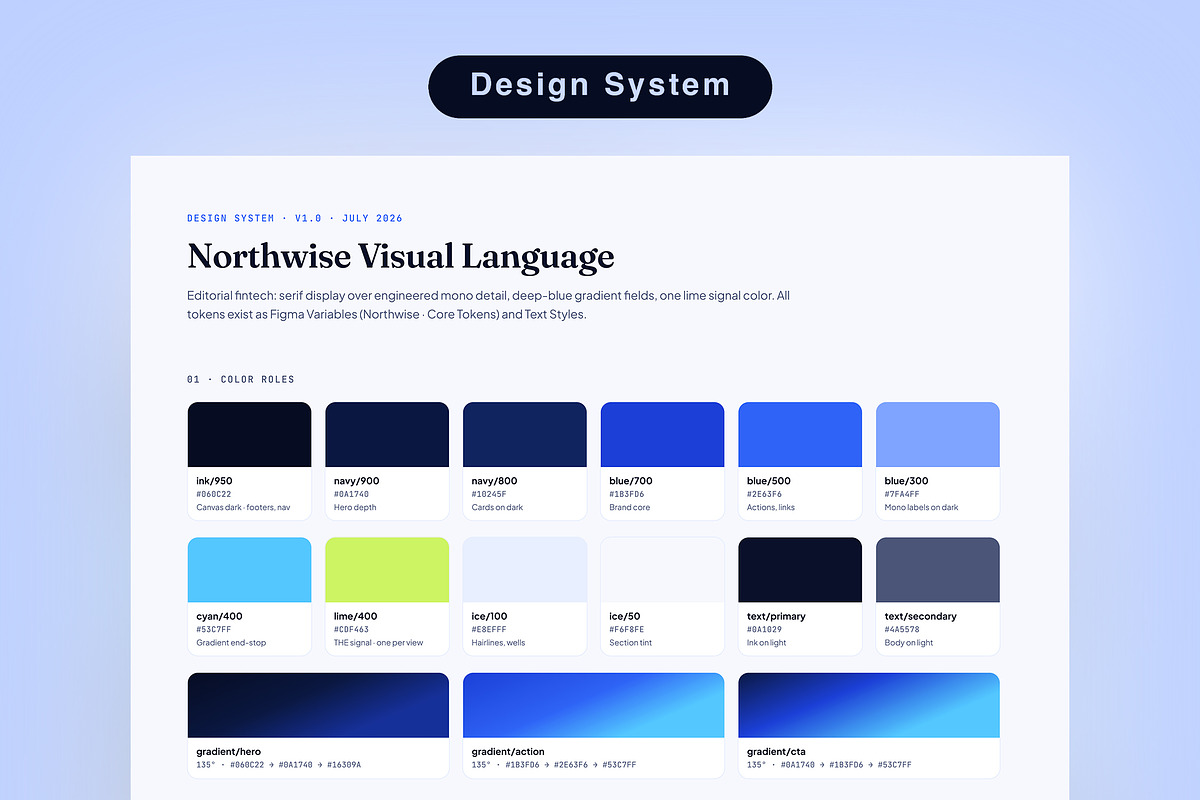Pick the blue/500 color swatch
This screenshot has height=800, width=1200.
[800, 461]
